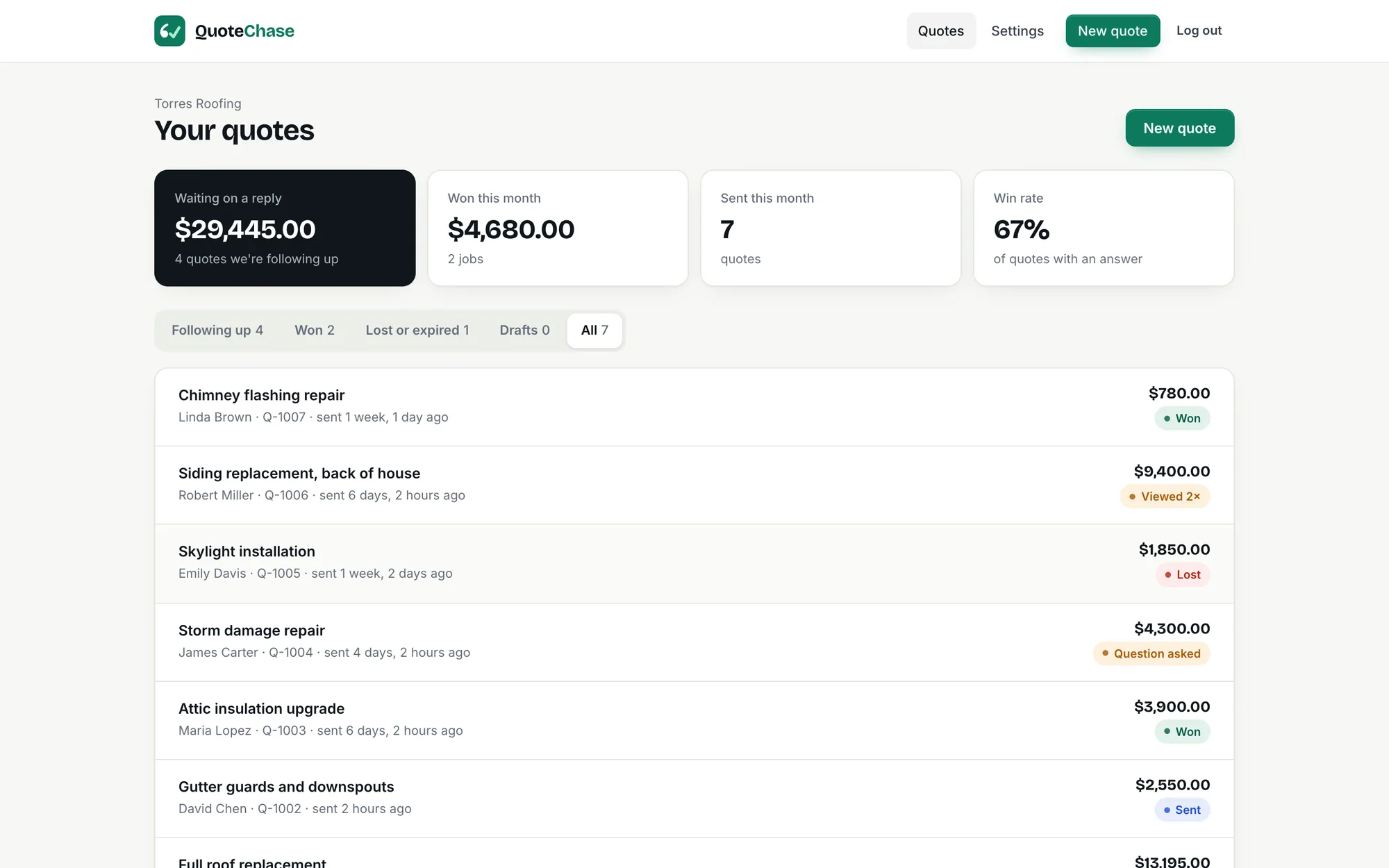Click the $2,550.00 amount
1389x868 pixels.
[1173, 785]
